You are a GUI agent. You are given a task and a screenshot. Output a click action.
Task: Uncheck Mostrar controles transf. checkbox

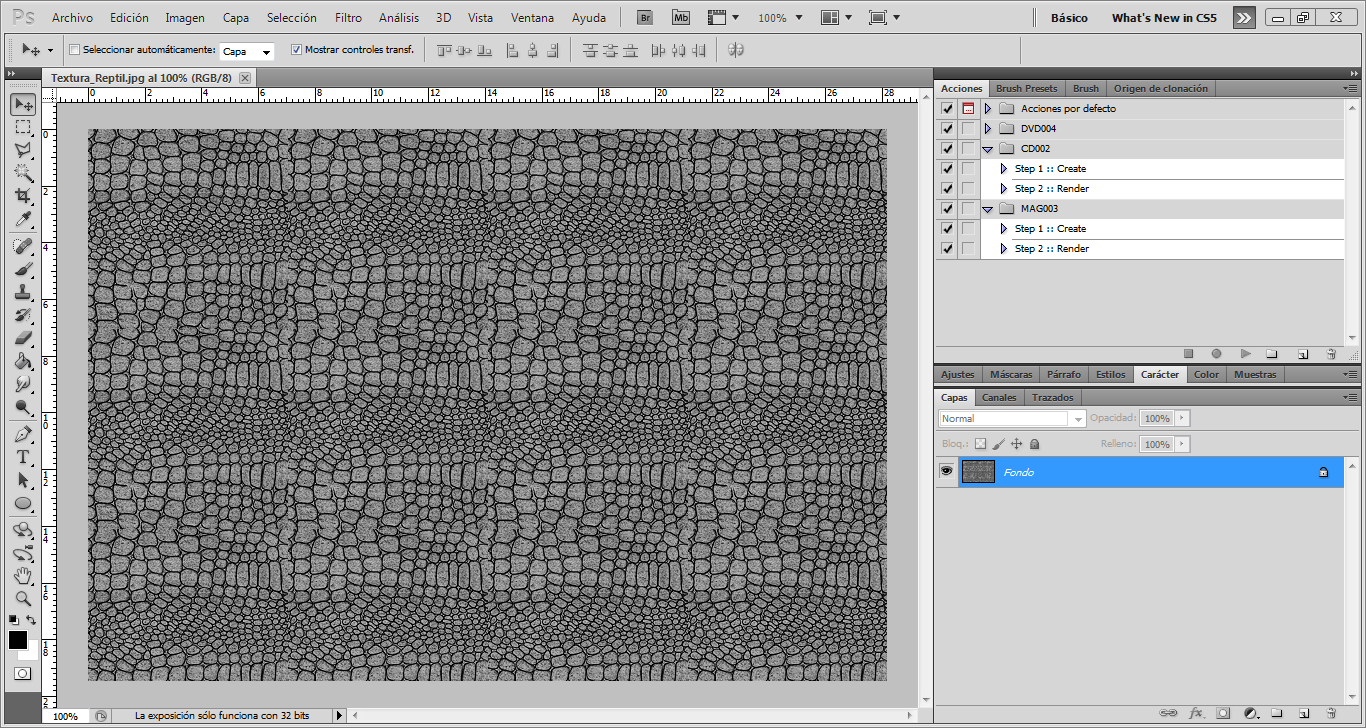296,49
